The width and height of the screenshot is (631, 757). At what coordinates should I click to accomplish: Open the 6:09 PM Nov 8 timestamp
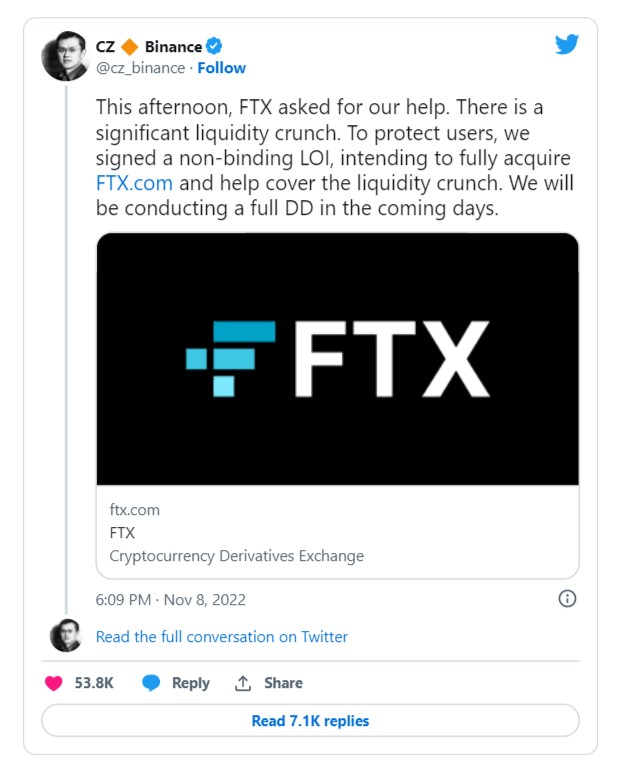point(170,600)
